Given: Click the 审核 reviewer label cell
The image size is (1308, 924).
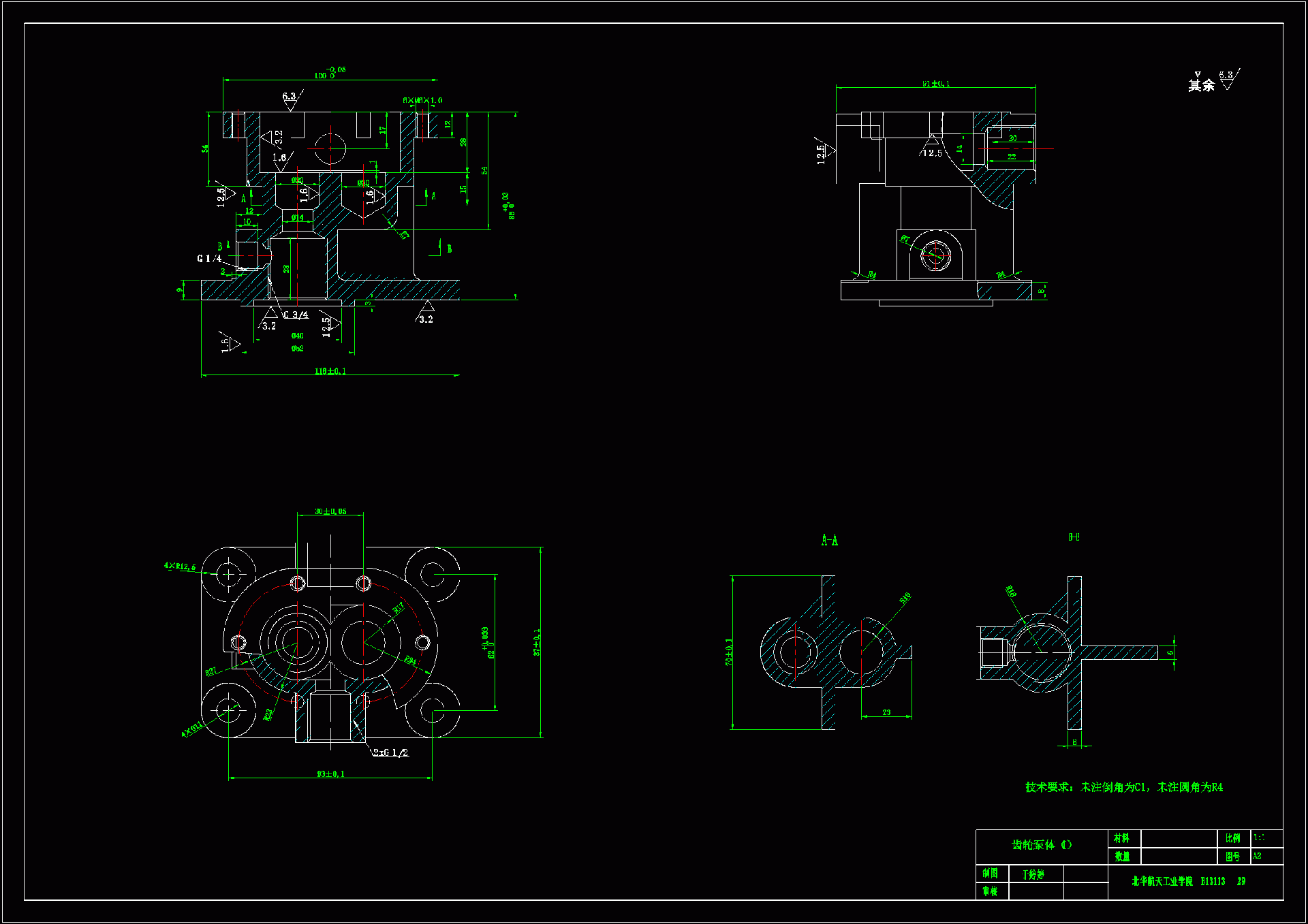Looking at the screenshot, I should [990, 891].
